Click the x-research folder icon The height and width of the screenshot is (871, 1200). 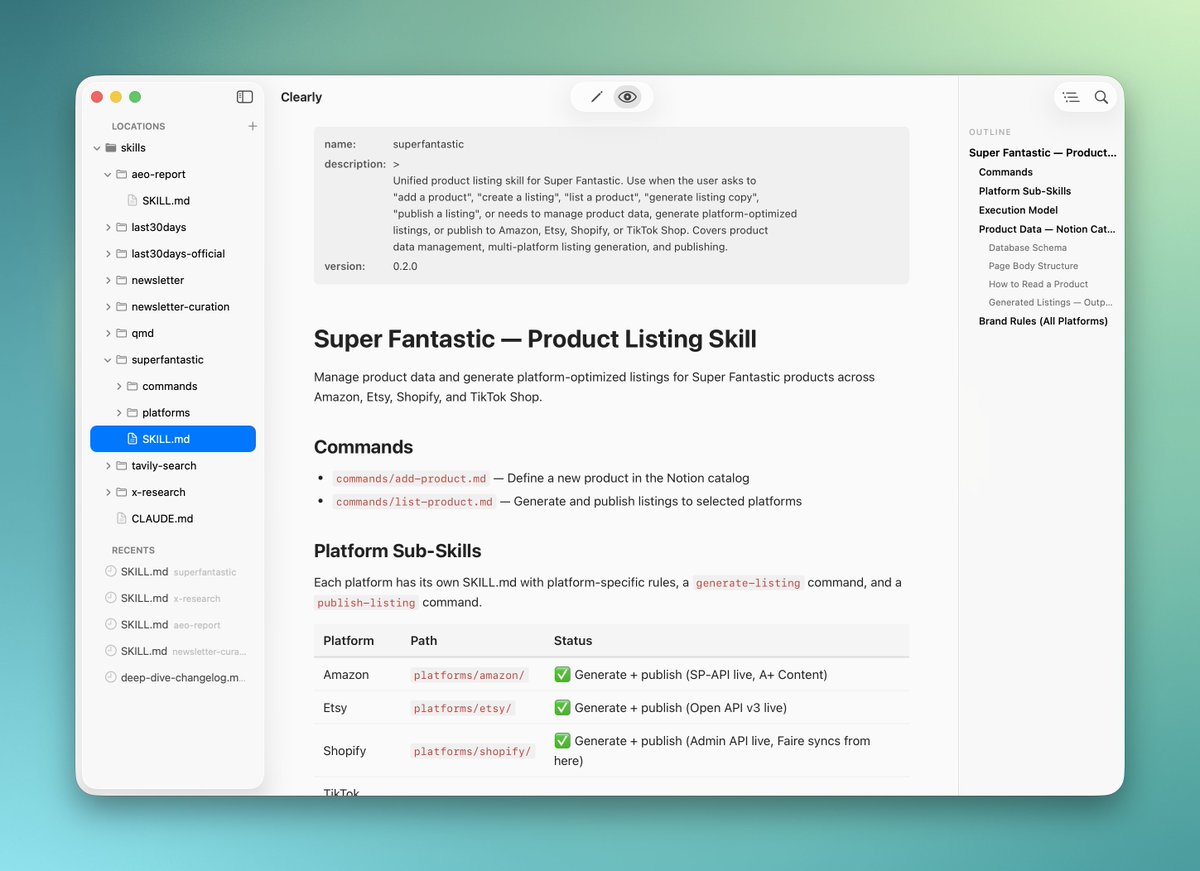122,492
